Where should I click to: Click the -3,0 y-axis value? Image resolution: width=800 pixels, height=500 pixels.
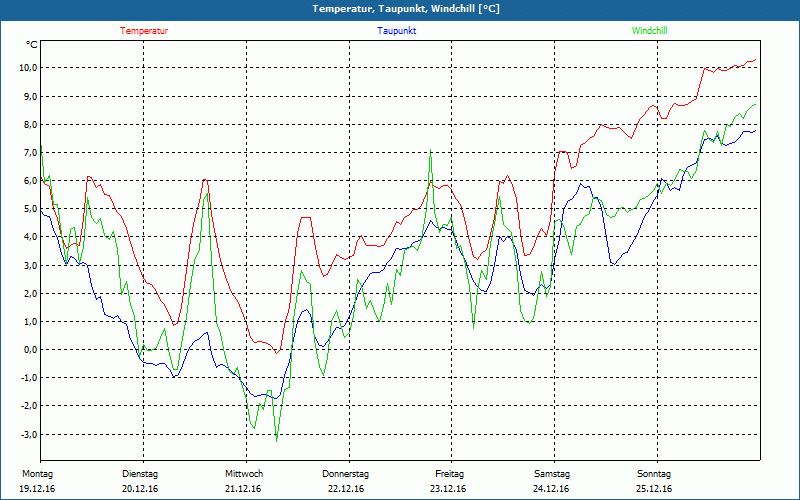point(28,434)
